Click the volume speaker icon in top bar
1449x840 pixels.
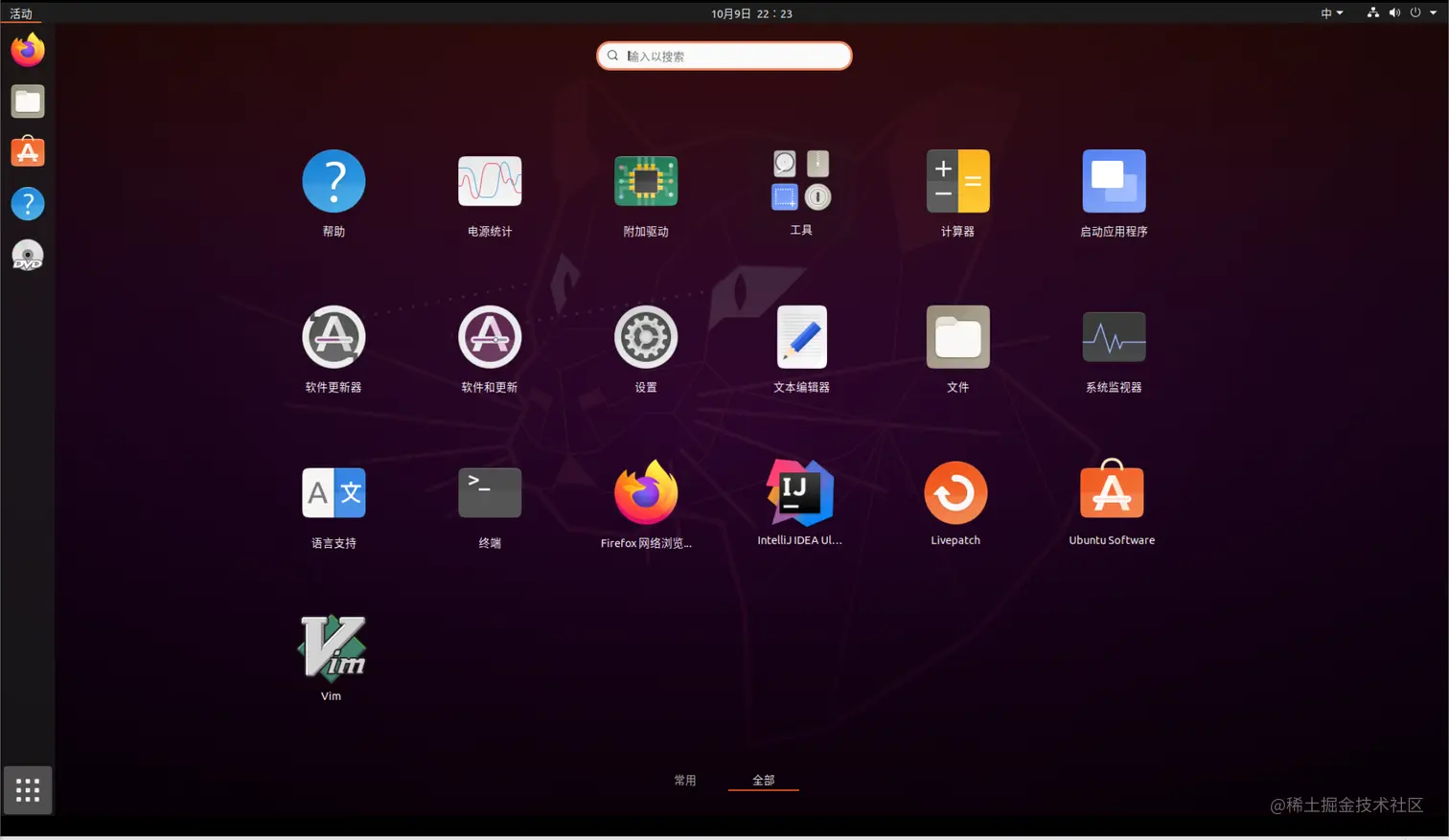pyautogui.click(x=1394, y=13)
